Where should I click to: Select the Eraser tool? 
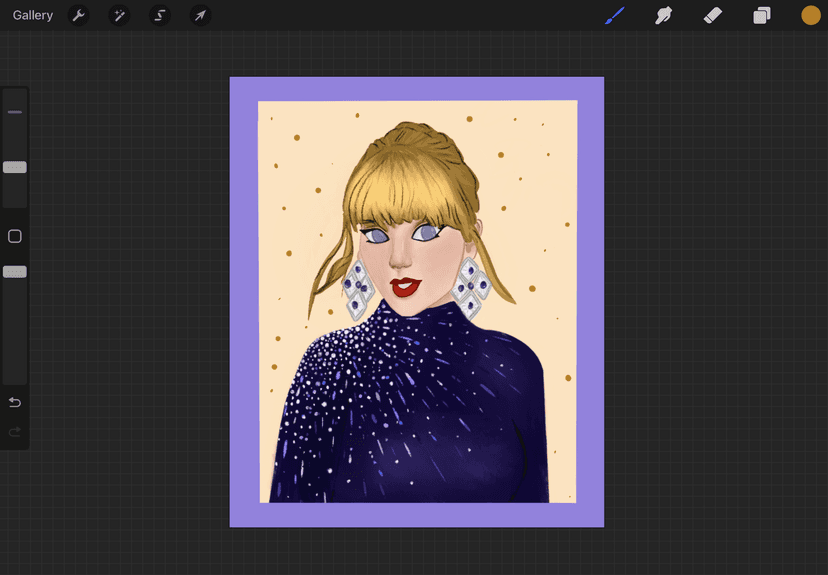pyautogui.click(x=712, y=15)
